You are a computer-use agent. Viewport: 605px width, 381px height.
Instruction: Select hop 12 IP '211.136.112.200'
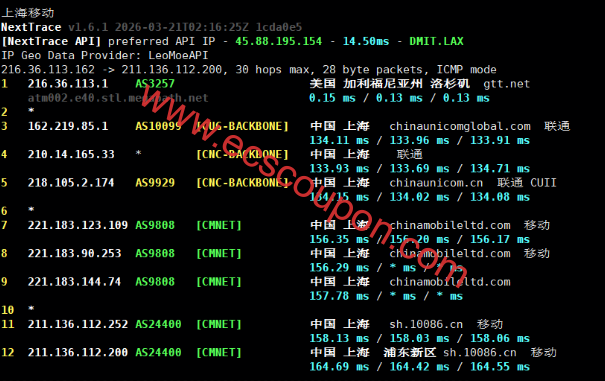[x=78, y=352]
